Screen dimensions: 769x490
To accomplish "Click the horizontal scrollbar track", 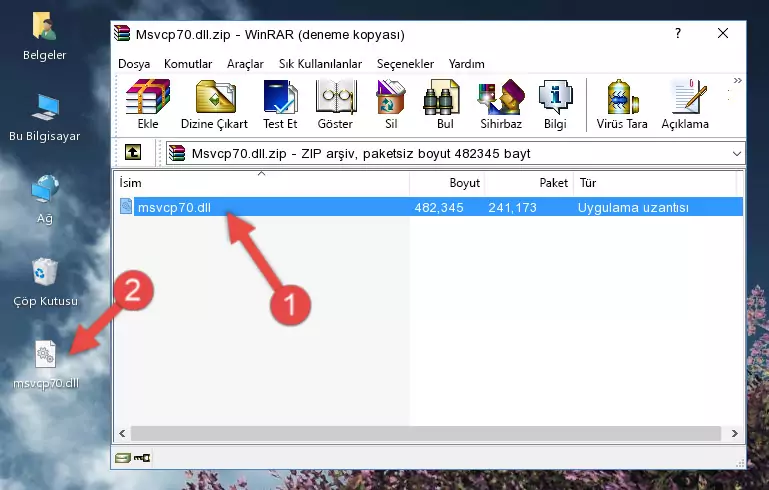I will coord(426,433).
